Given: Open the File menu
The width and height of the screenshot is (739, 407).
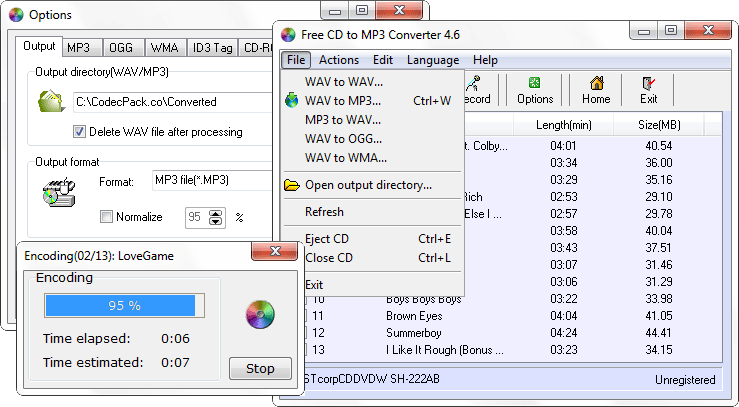Looking at the screenshot, I should tap(296, 60).
